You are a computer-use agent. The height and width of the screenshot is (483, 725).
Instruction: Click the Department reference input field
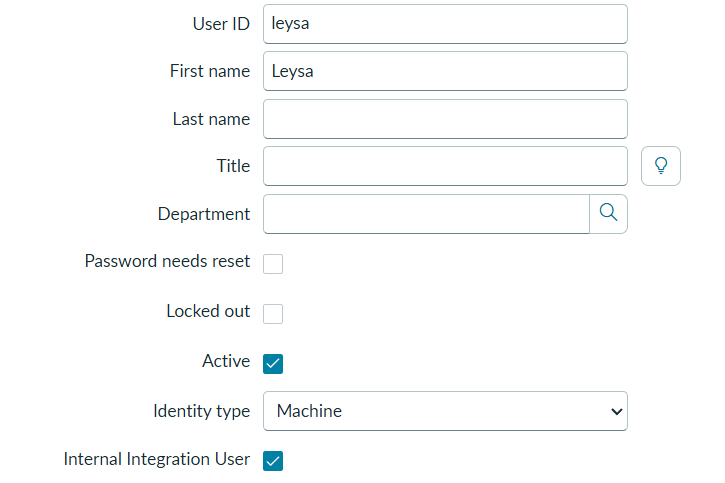click(426, 214)
